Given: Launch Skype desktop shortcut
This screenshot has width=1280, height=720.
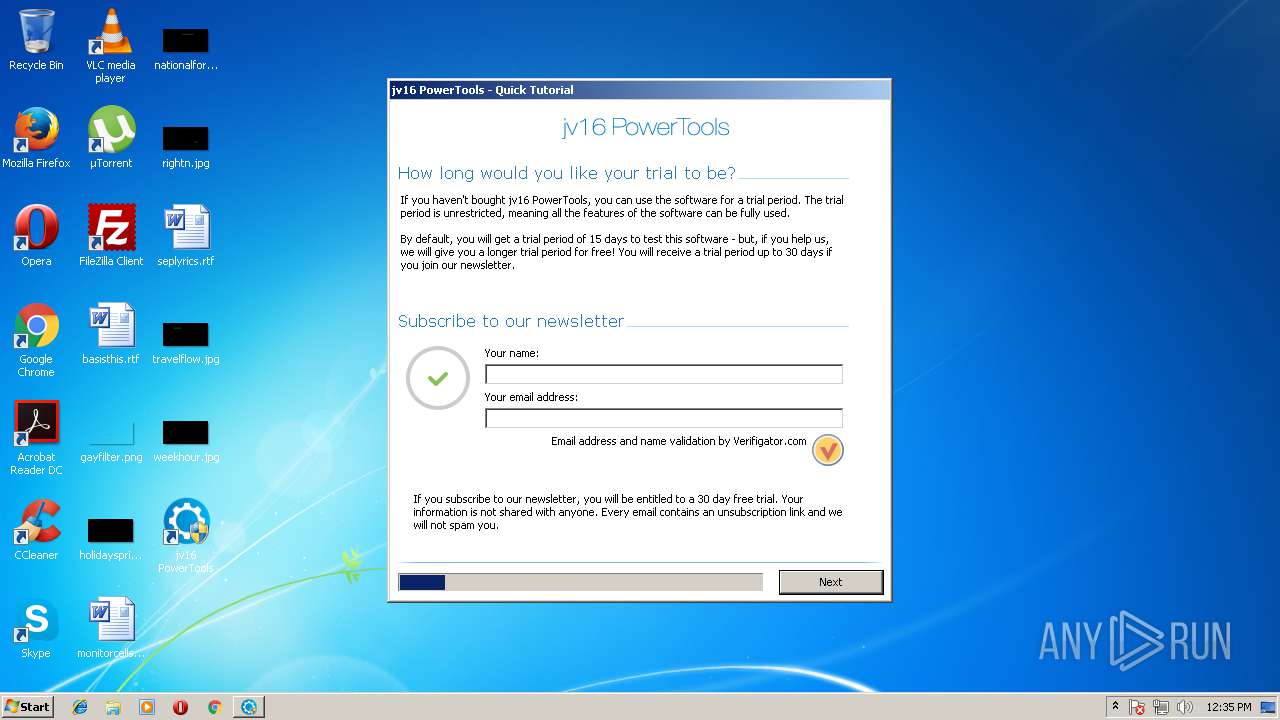Looking at the screenshot, I should [36, 628].
